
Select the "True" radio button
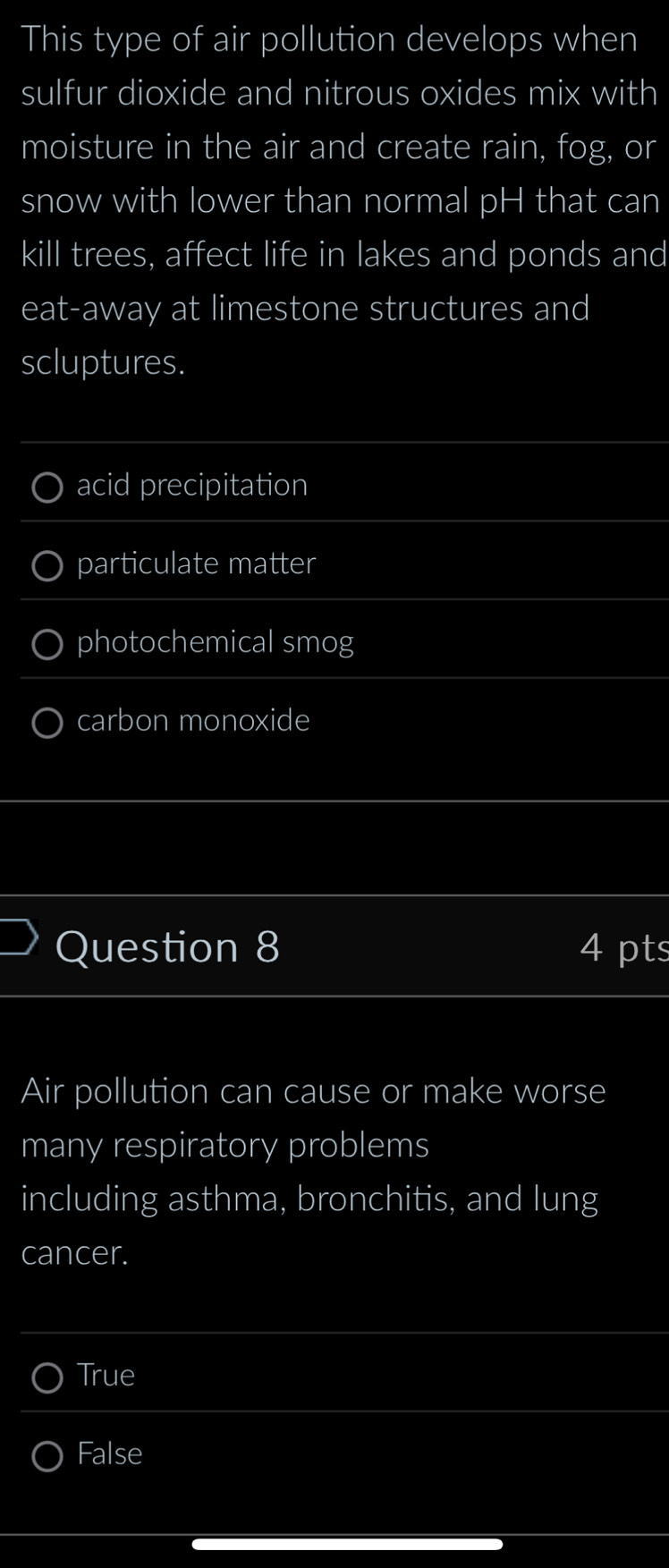[x=47, y=1378]
